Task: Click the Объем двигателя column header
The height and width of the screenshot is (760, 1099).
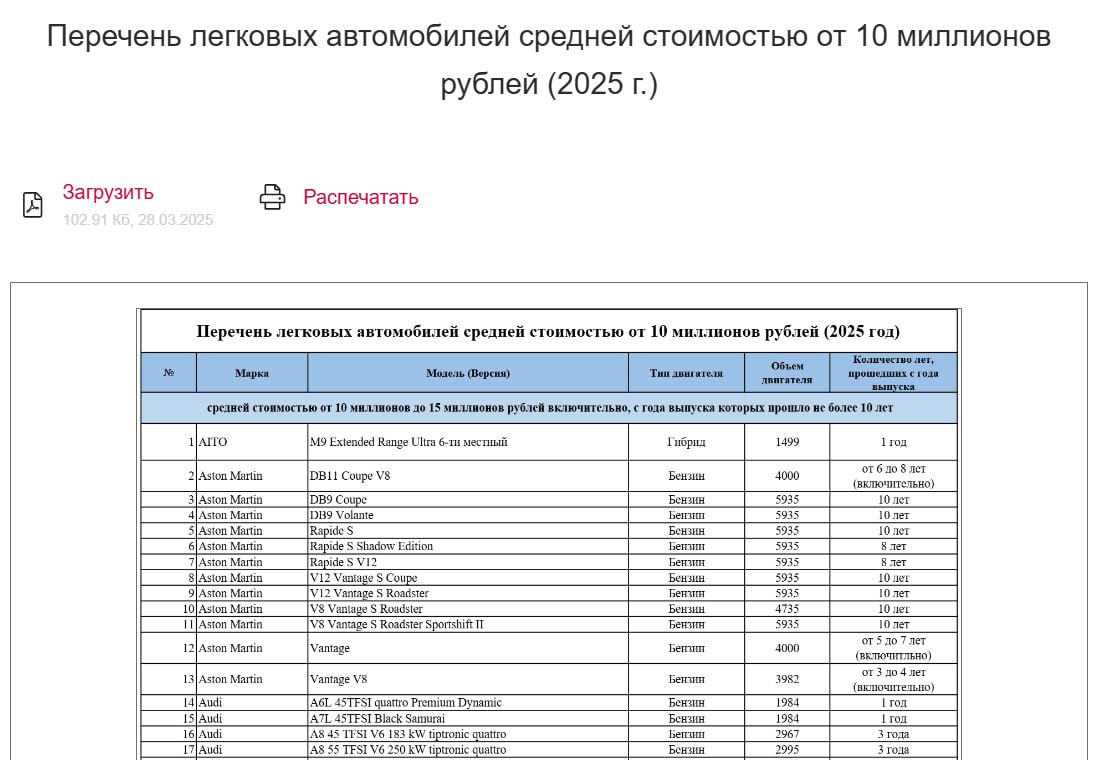Action: [x=787, y=373]
